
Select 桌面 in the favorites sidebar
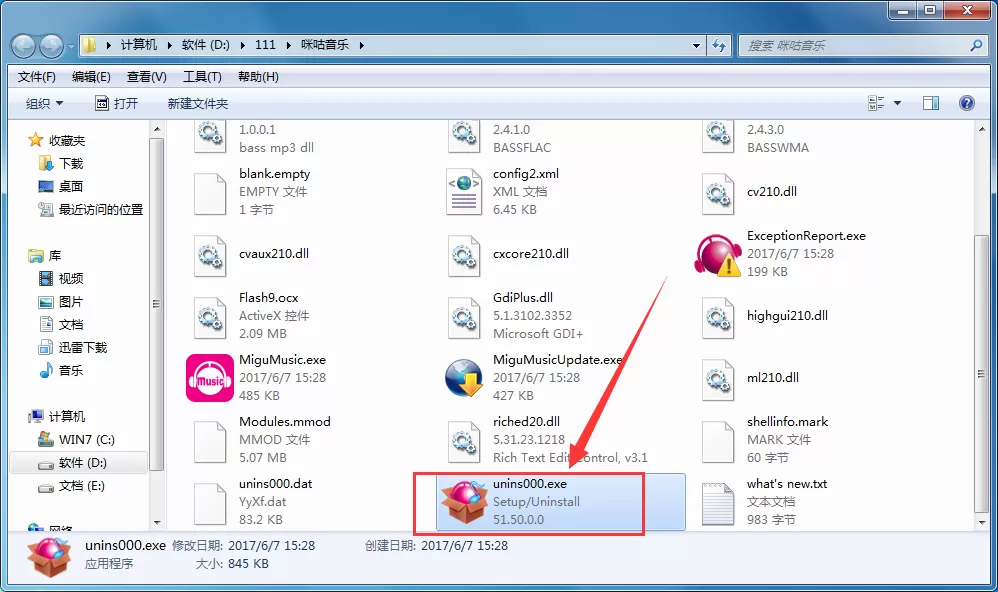coord(71,187)
